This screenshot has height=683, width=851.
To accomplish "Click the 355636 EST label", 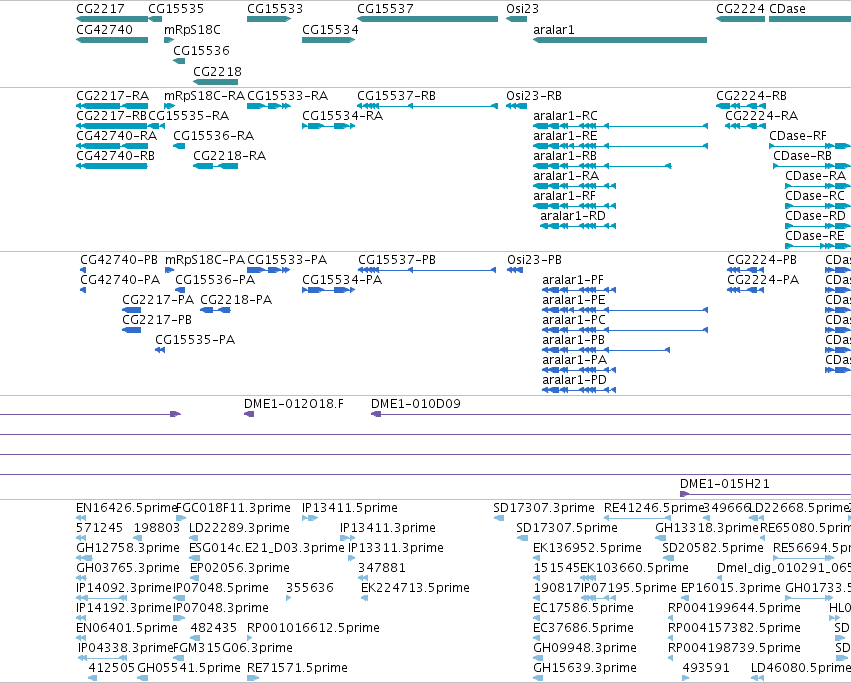I will tap(310, 588).
